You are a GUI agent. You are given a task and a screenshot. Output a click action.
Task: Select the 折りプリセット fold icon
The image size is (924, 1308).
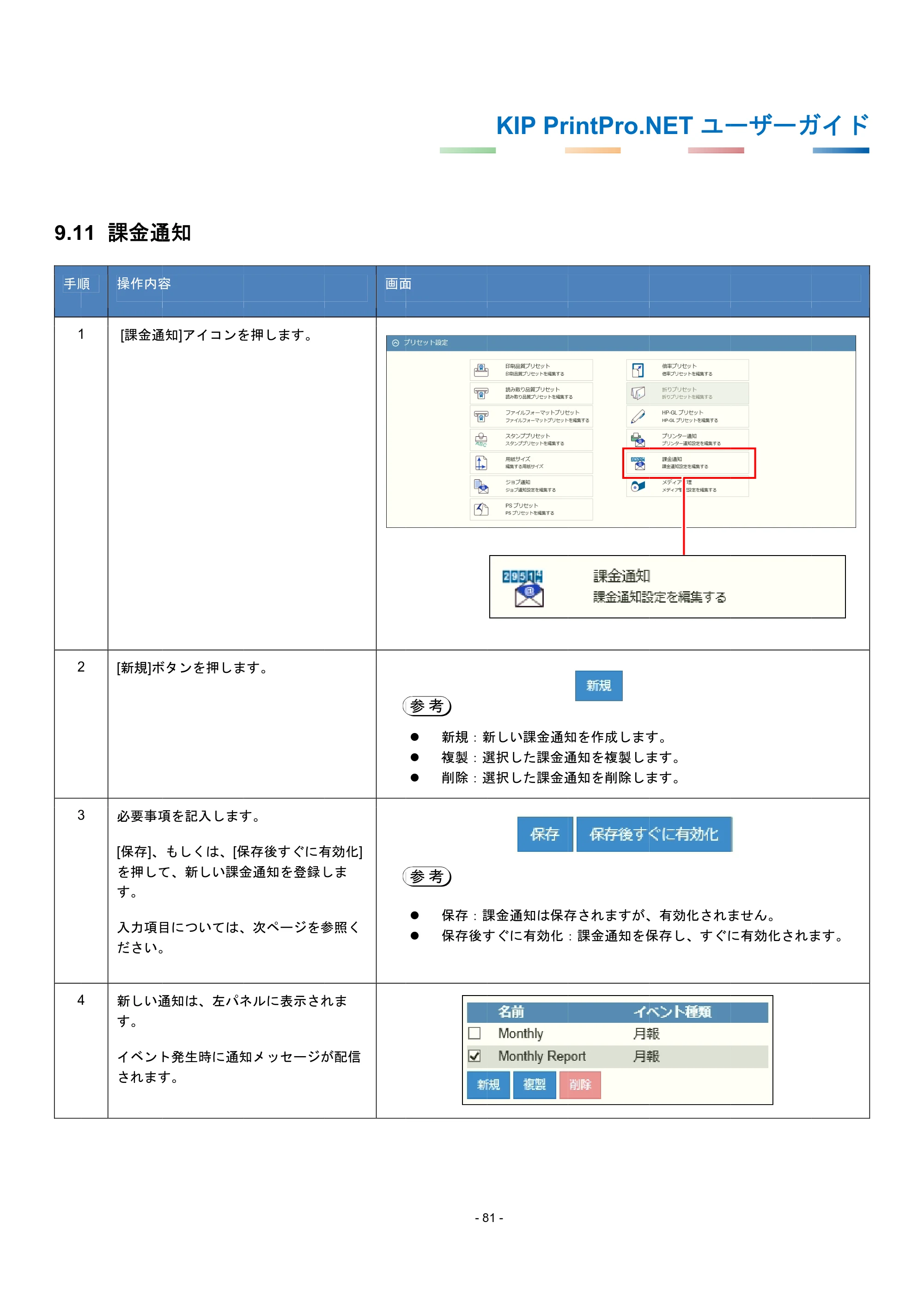coord(638,393)
